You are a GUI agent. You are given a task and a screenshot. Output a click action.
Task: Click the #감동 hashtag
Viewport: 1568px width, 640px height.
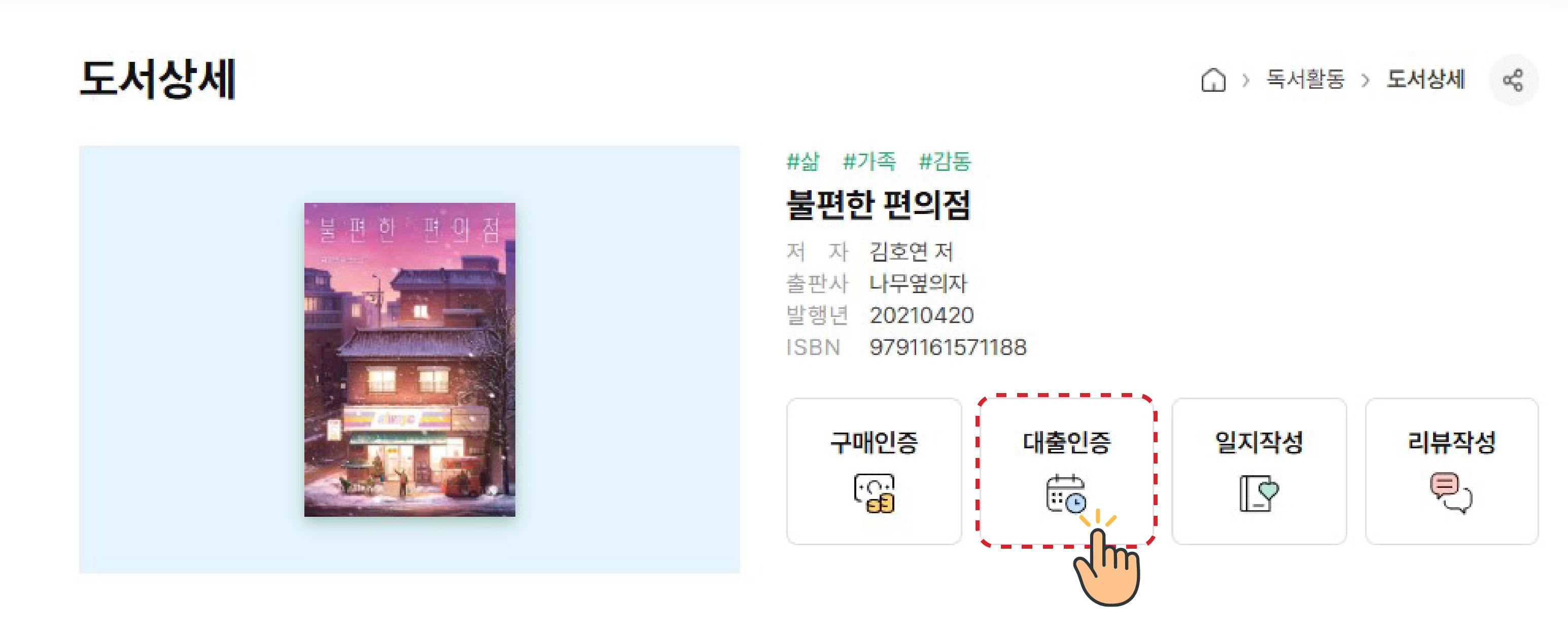945,161
